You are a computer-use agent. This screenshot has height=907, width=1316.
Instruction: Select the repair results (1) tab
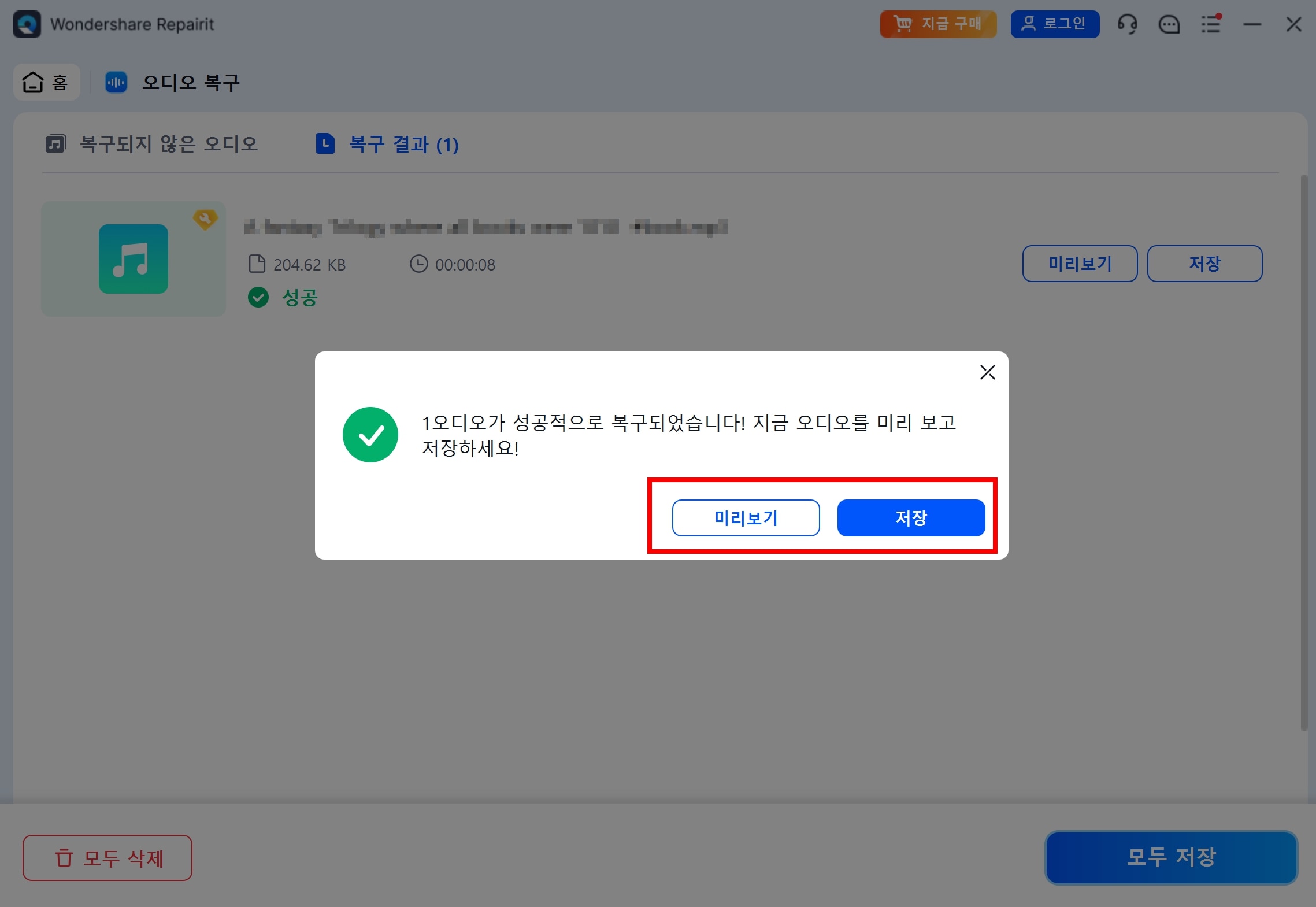(x=388, y=144)
